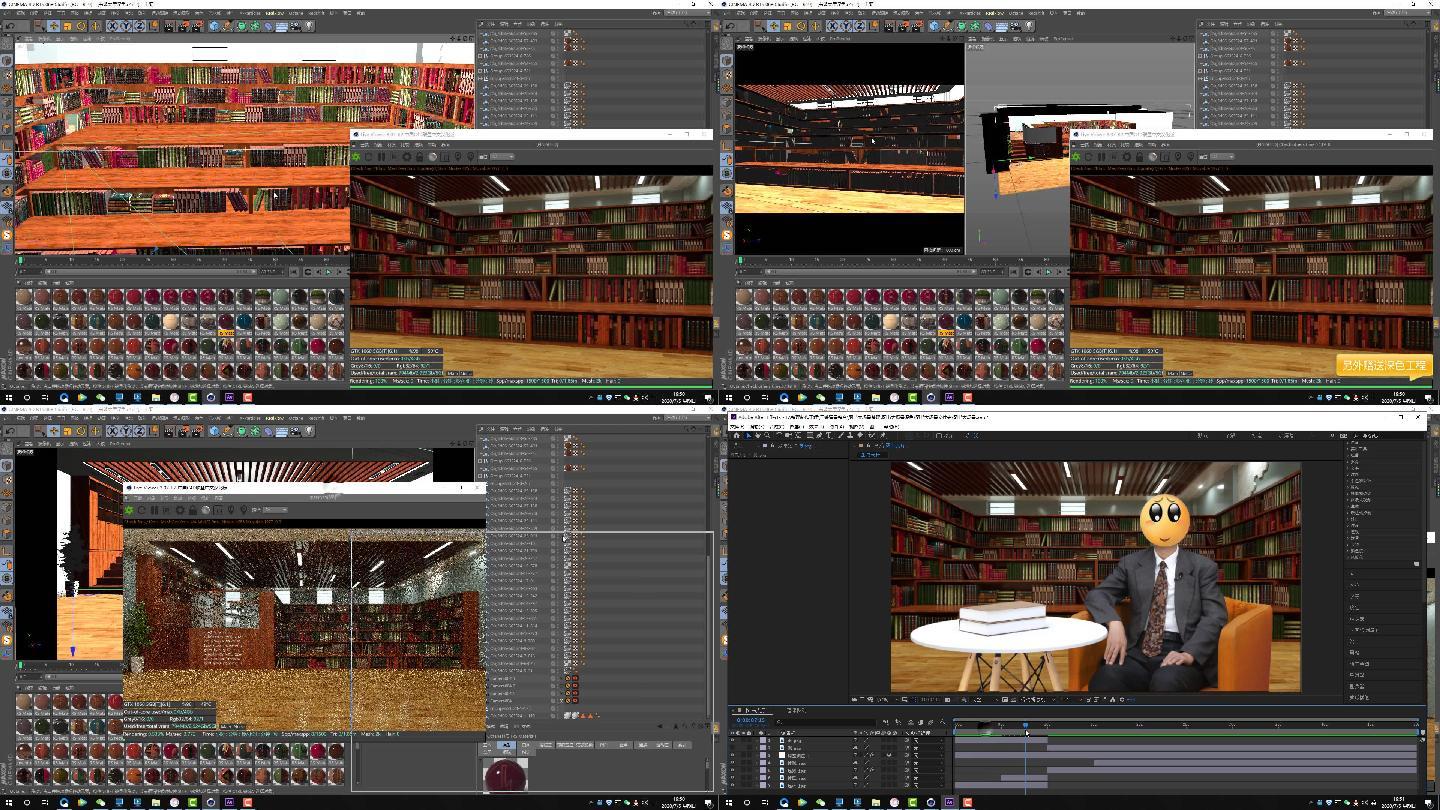The width and height of the screenshot is (1440, 810).
Task: Toggle eye visibility for layer 3 in After Effects
Action: (732, 755)
